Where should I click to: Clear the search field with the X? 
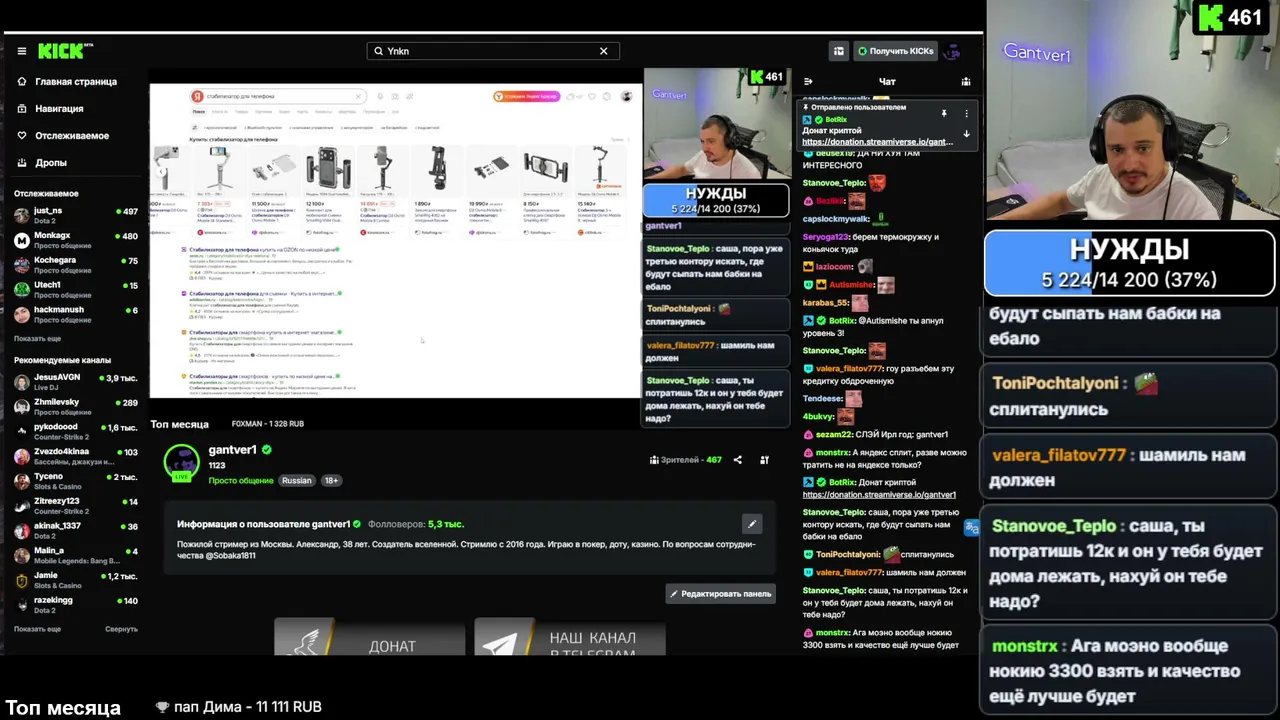[x=603, y=51]
